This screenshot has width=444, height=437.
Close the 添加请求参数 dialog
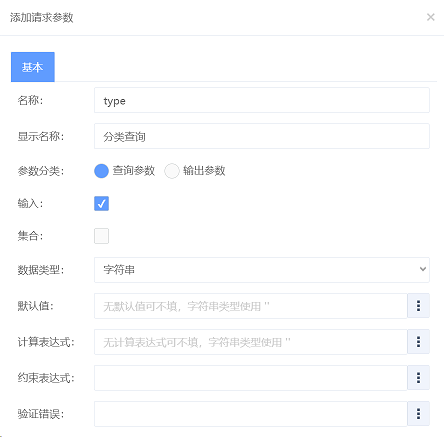[431, 17]
